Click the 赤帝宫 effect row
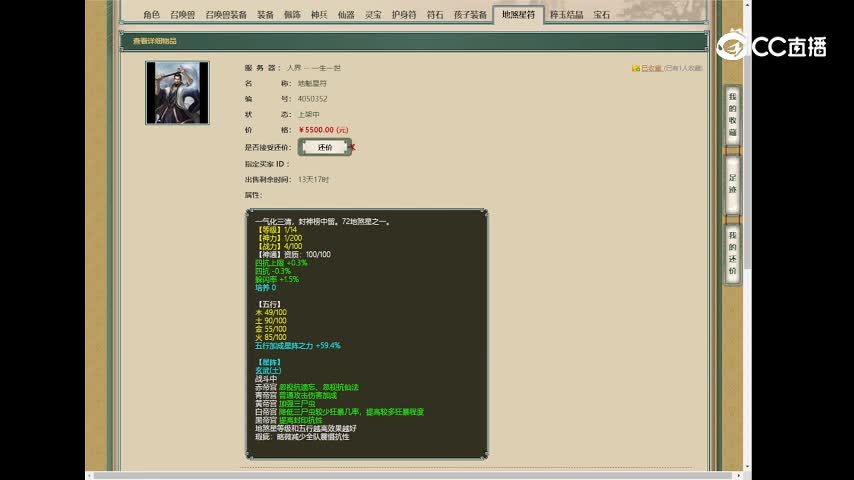This screenshot has width=854, height=480. pos(307,387)
